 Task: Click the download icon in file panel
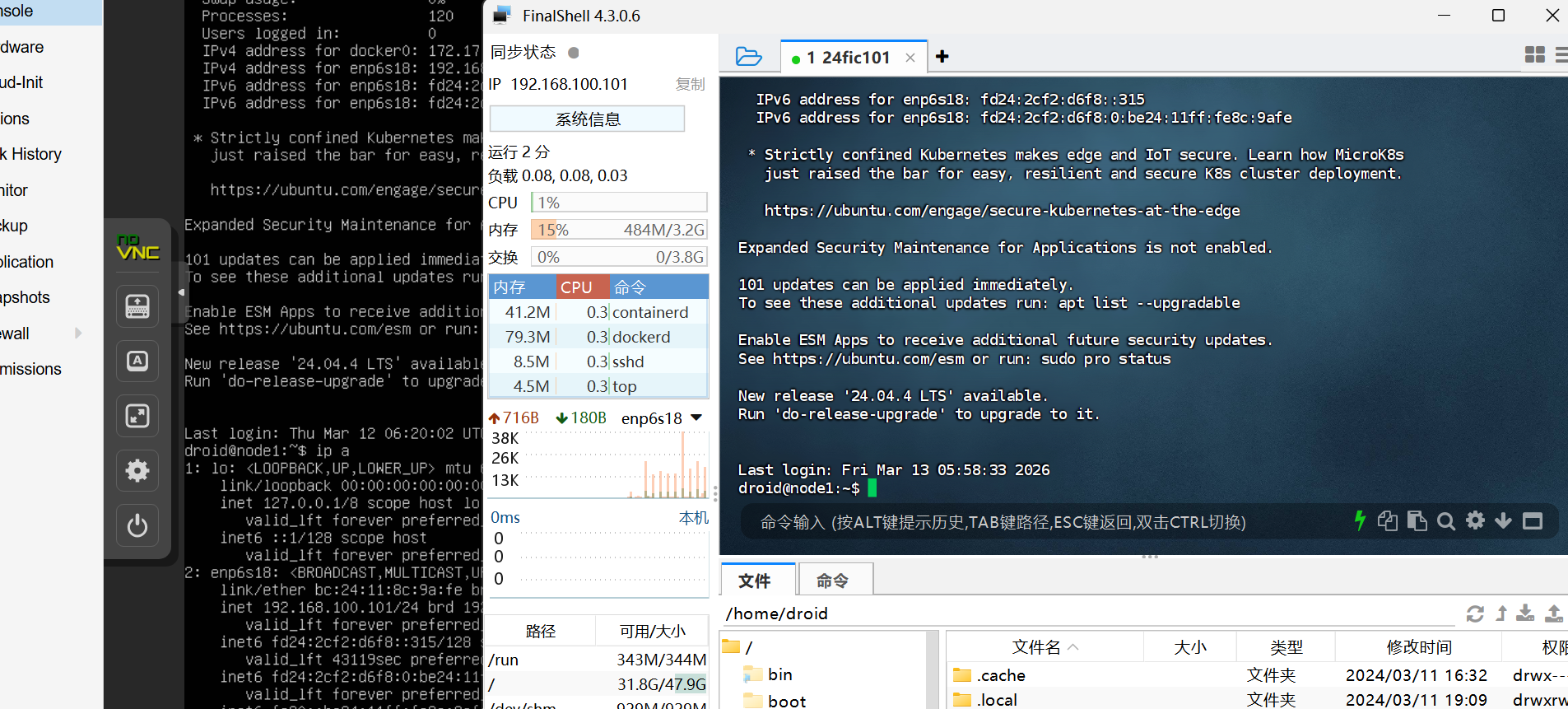point(1525,613)
